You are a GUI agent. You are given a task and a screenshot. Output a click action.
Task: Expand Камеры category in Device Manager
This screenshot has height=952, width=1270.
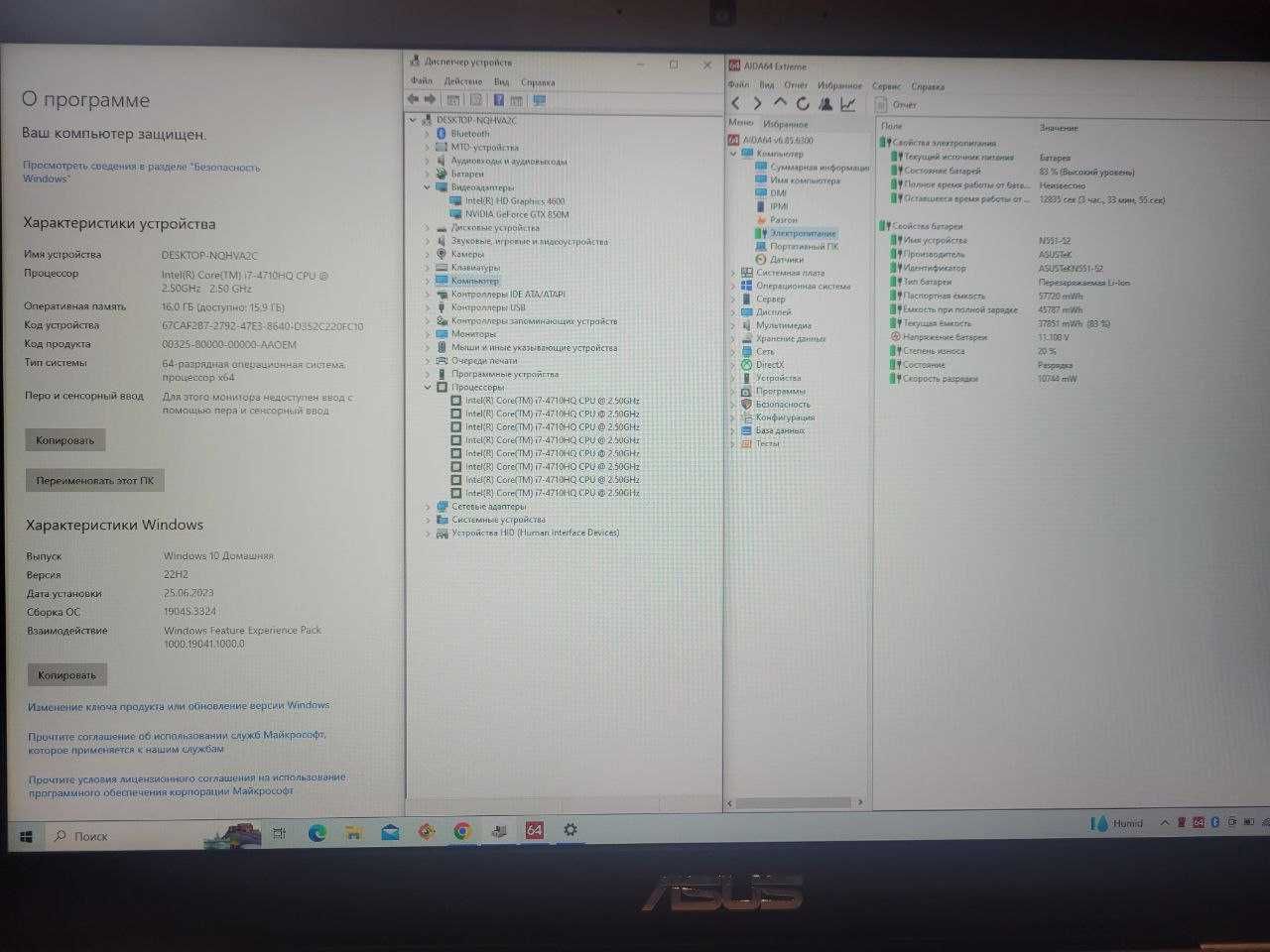428,254
